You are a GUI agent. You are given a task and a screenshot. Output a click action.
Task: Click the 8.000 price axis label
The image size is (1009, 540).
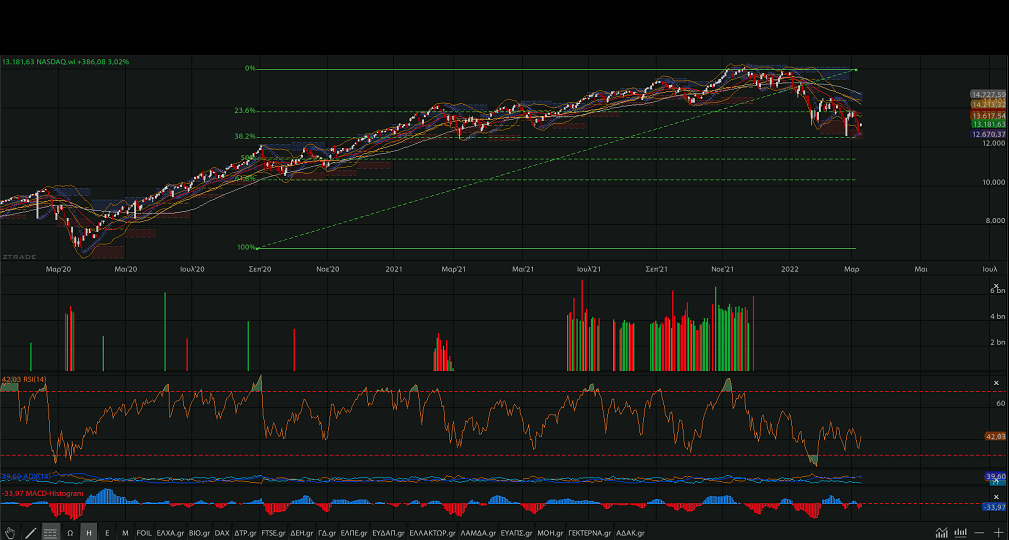tap(995, 221)
